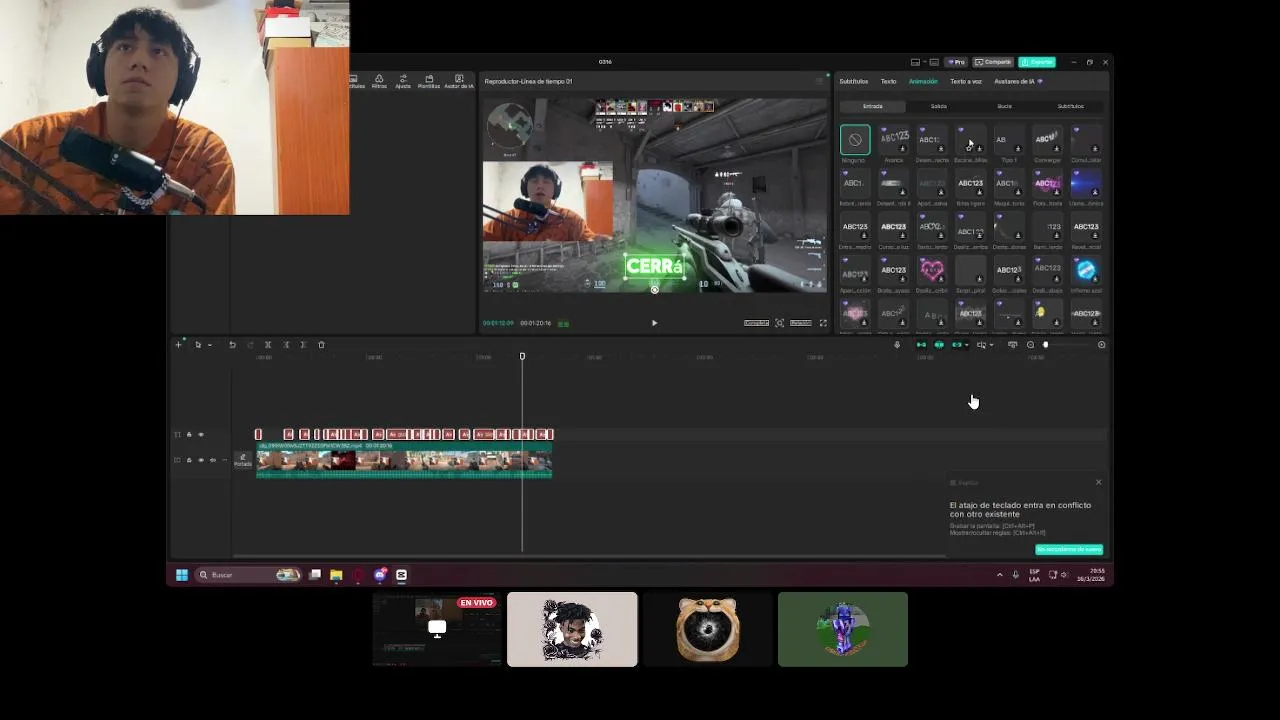
Task: Open the Plantillas panel
Action: click(x=429, y=81)
